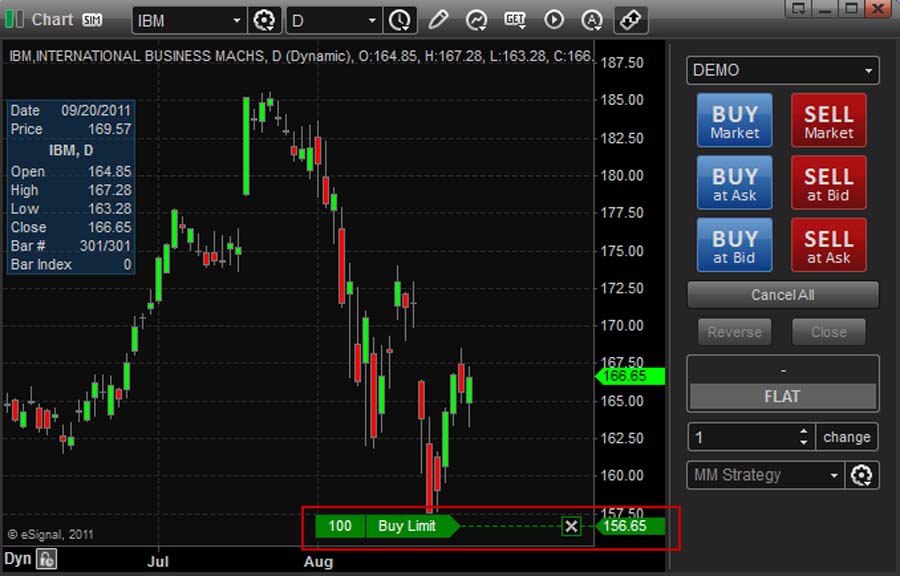Image resolution: width=900 pixels, height=576 pixels.
Task: Click the Price 169.57 row in data box
Action: pos(71,129)
